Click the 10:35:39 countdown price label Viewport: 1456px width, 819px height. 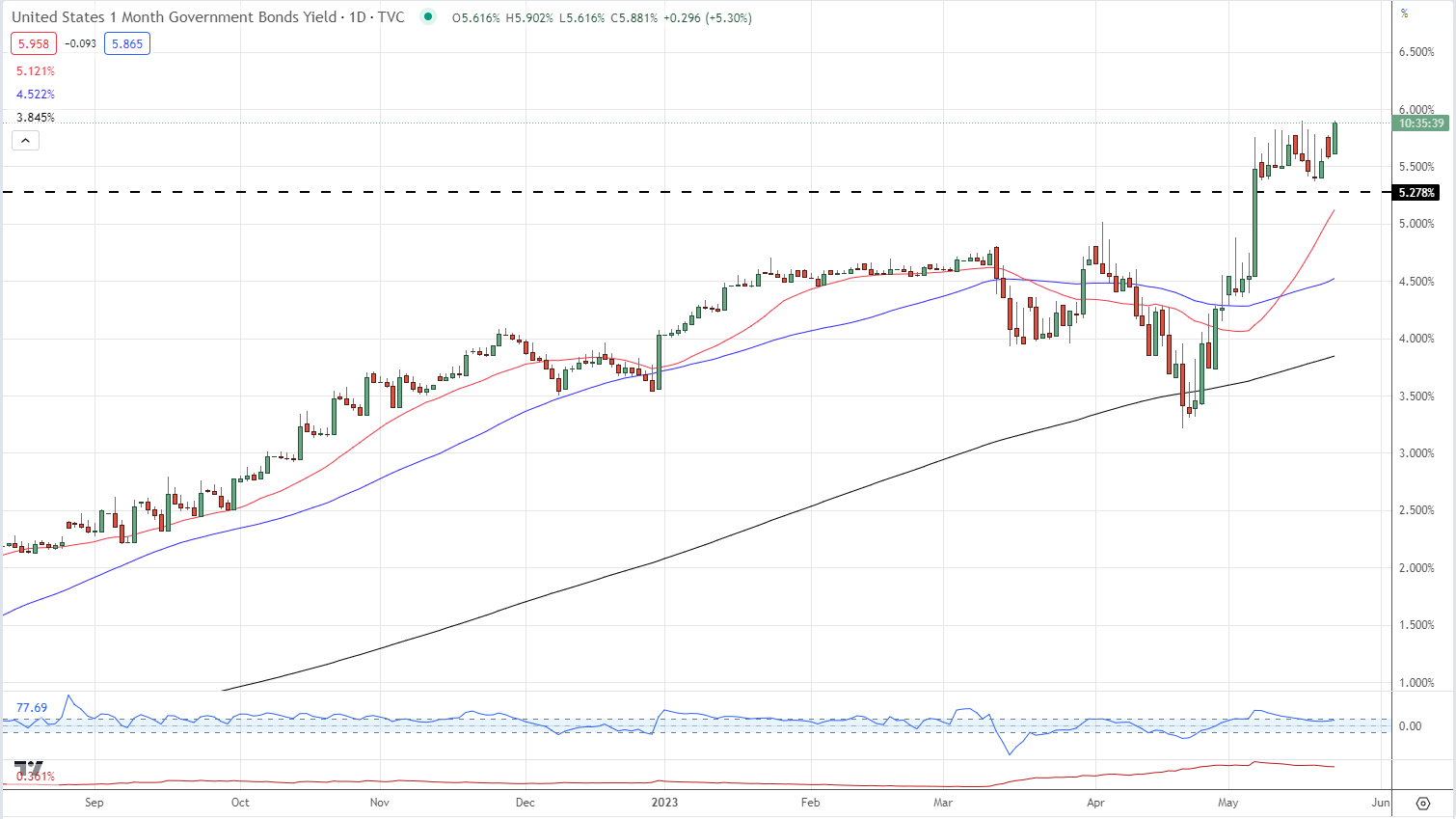click(1421, 123)
